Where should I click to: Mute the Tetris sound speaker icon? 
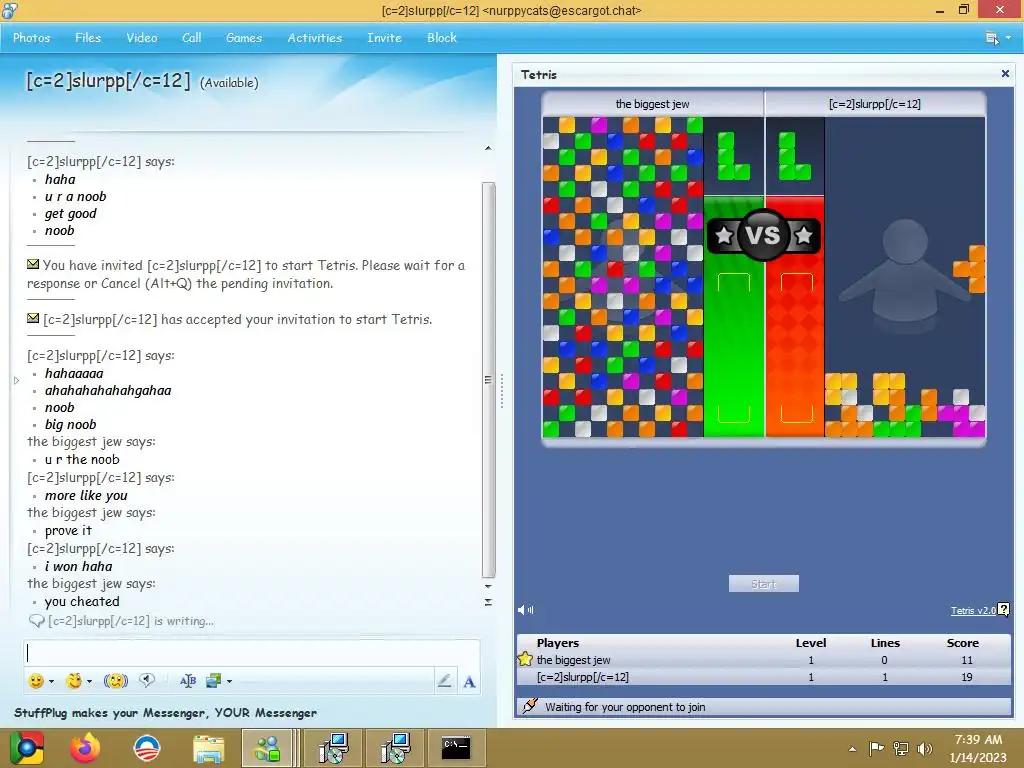point(526,610)
